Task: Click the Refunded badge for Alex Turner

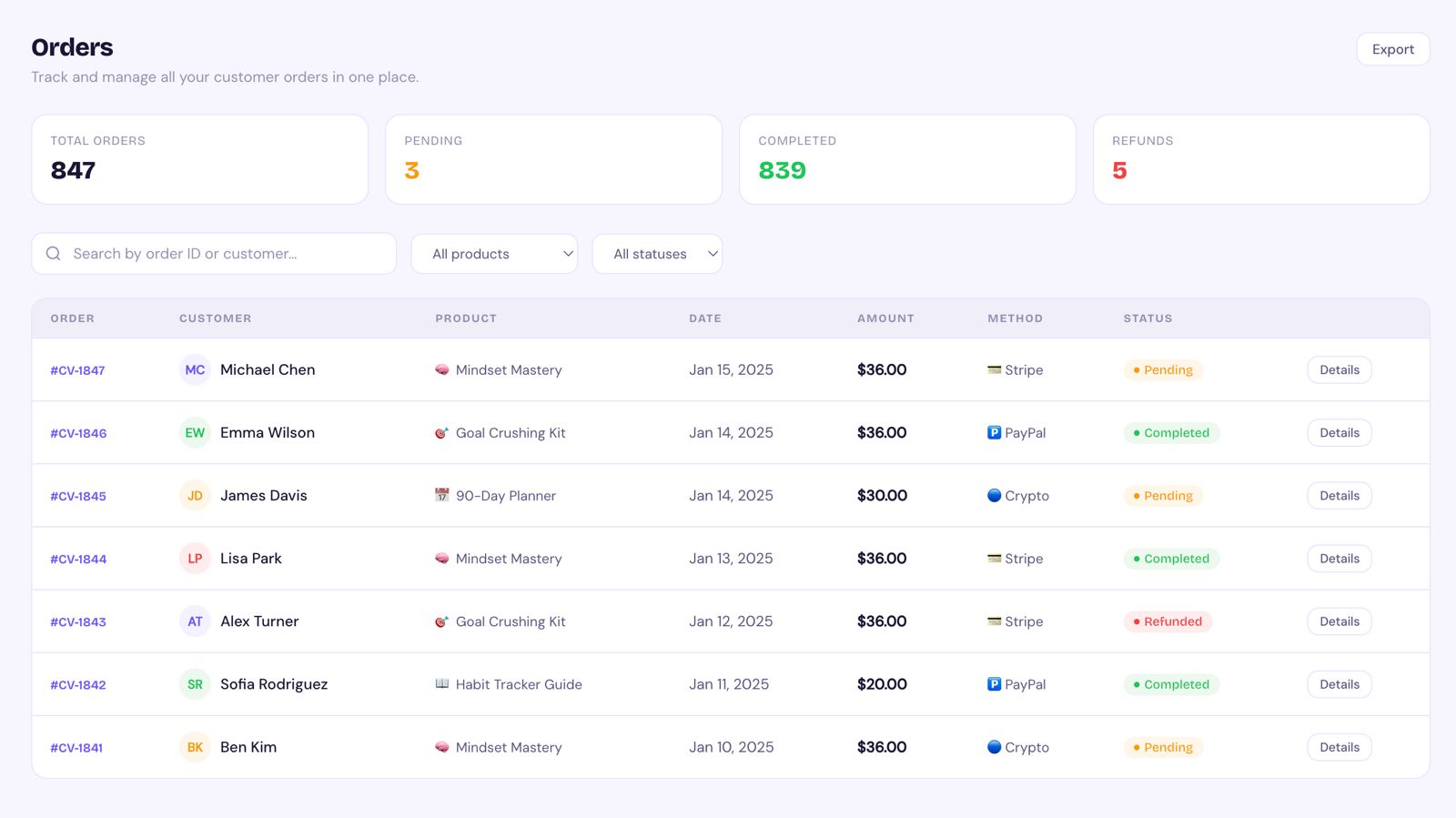Action: 1168,621
